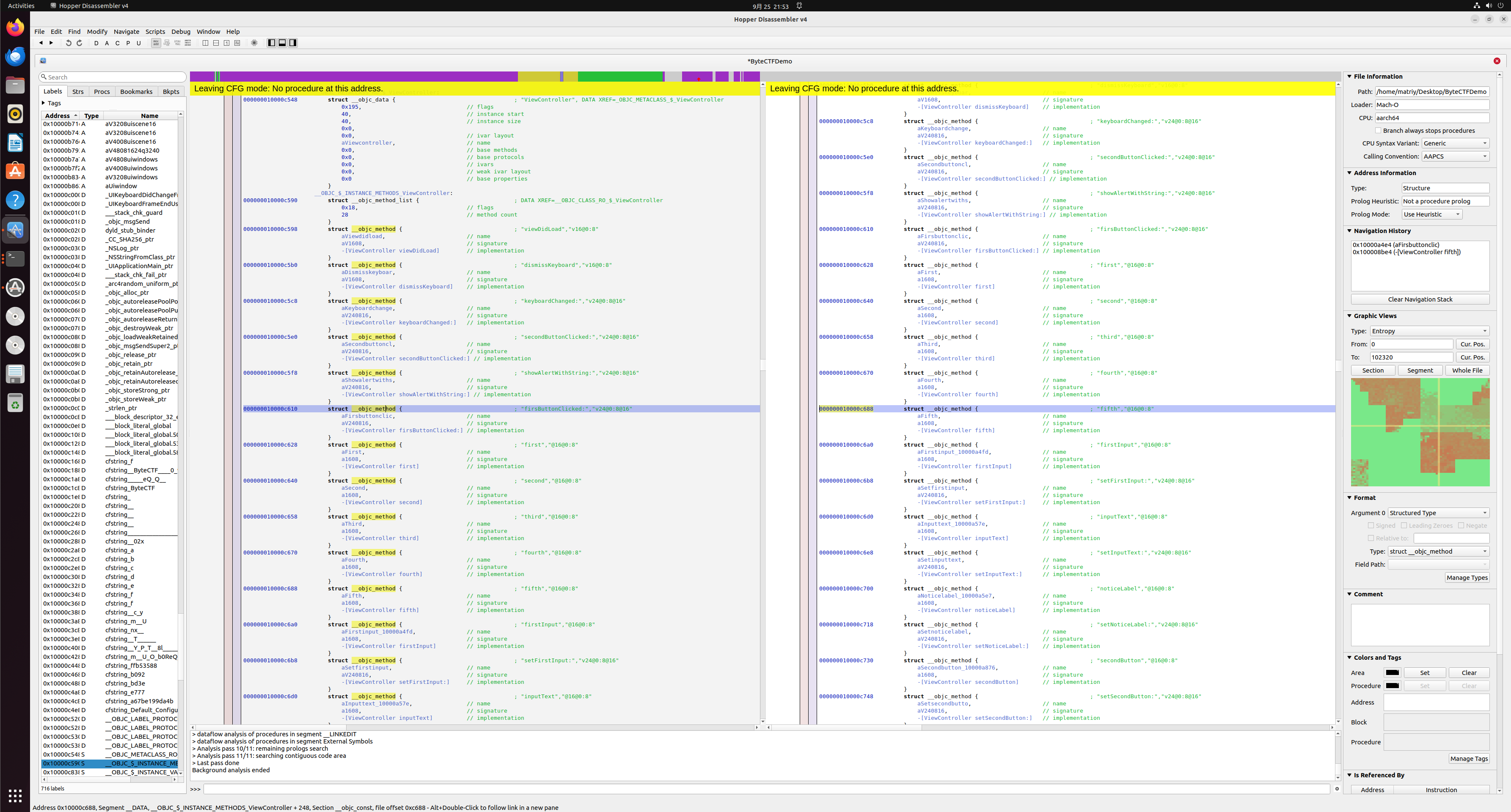Toggle the left sidebar panel icon
1511x812 pixels.
[x=271, y=43]
